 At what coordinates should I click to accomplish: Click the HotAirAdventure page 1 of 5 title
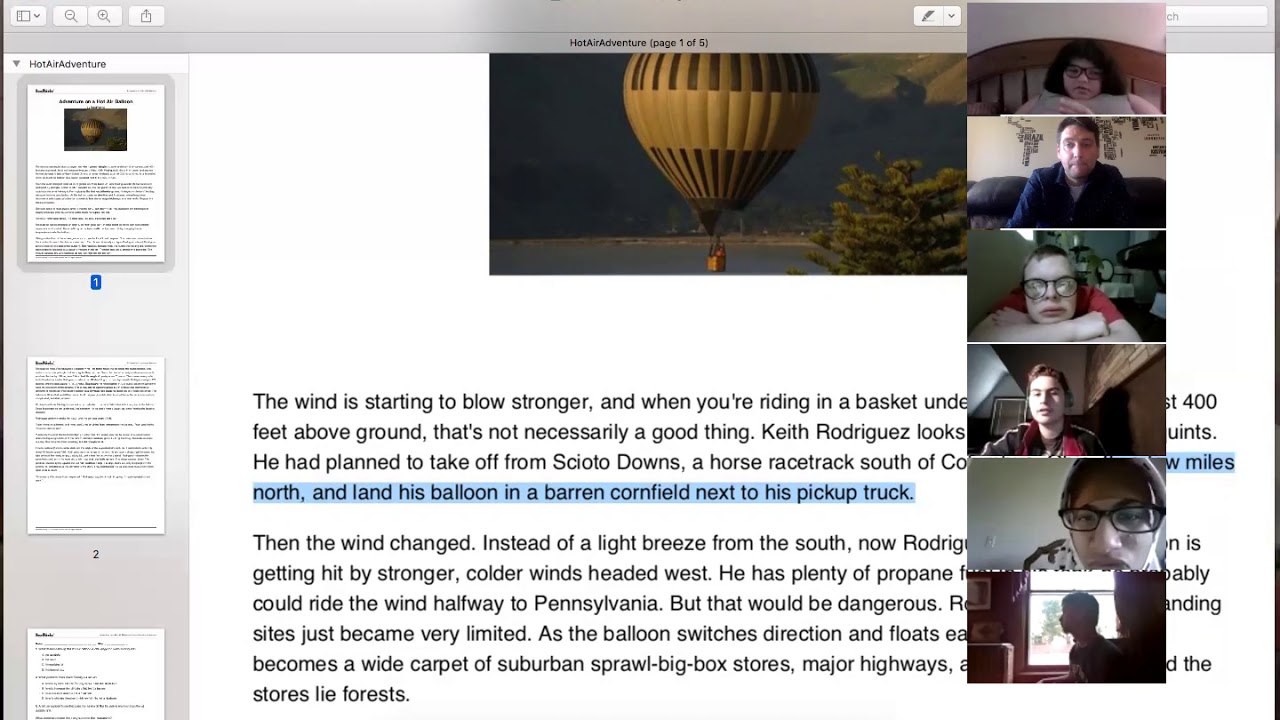point(639,43)
